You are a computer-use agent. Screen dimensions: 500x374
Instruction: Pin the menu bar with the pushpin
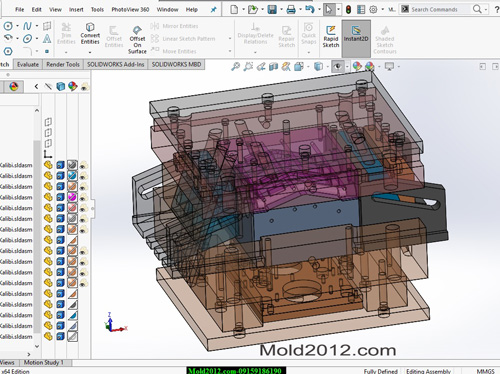213,10
